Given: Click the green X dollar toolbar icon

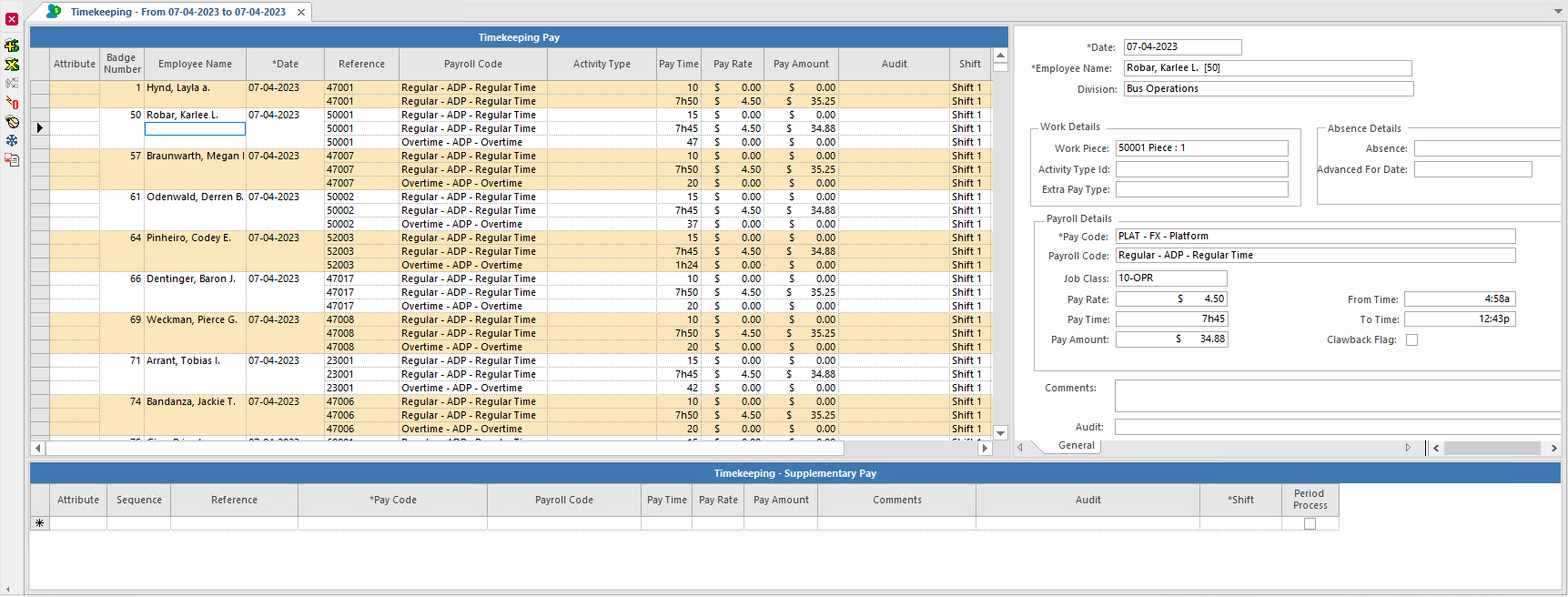Looking at the screenshot, I should coord(12,65).
